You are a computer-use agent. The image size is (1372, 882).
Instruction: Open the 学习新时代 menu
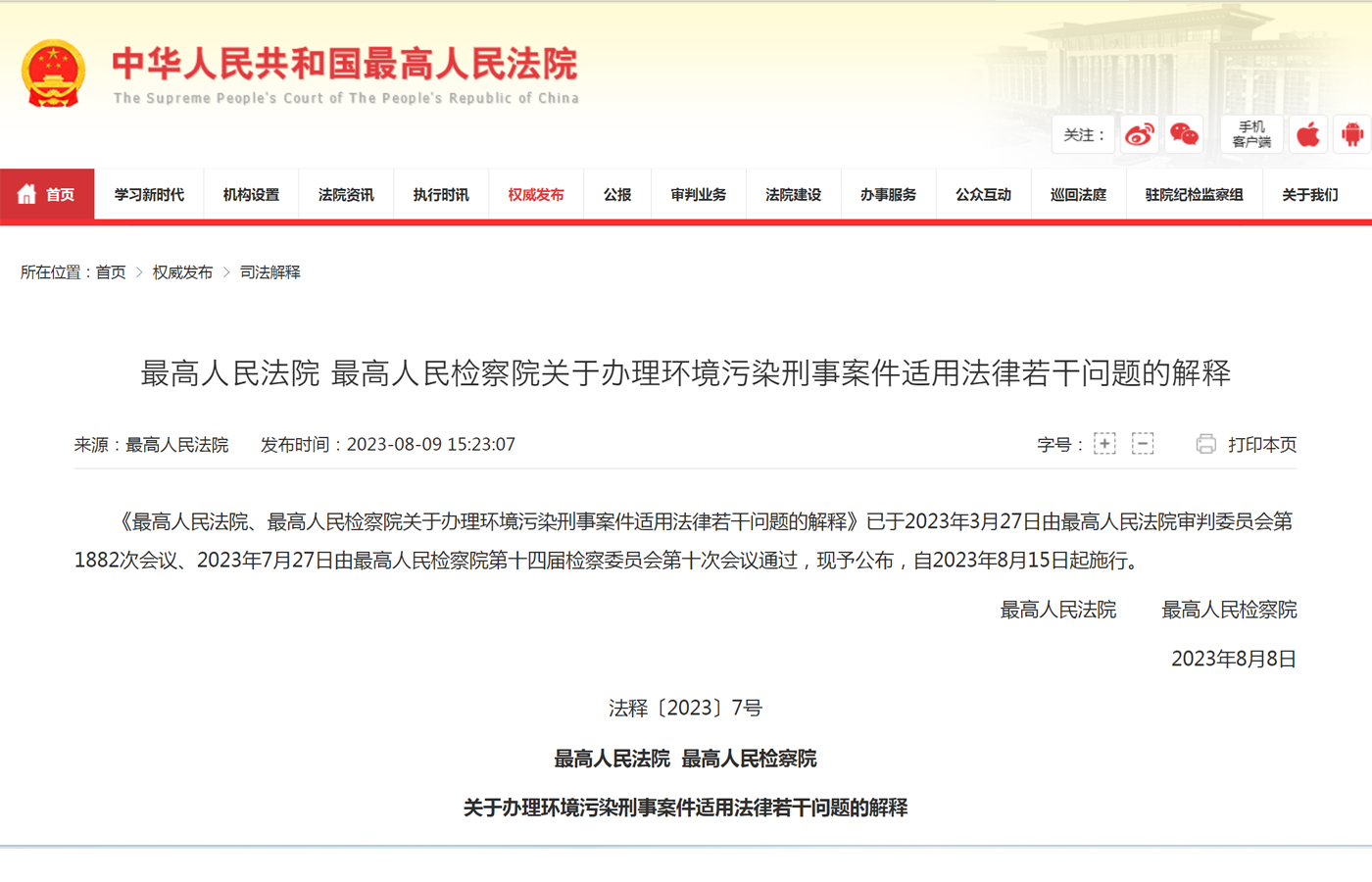point(149,195)
